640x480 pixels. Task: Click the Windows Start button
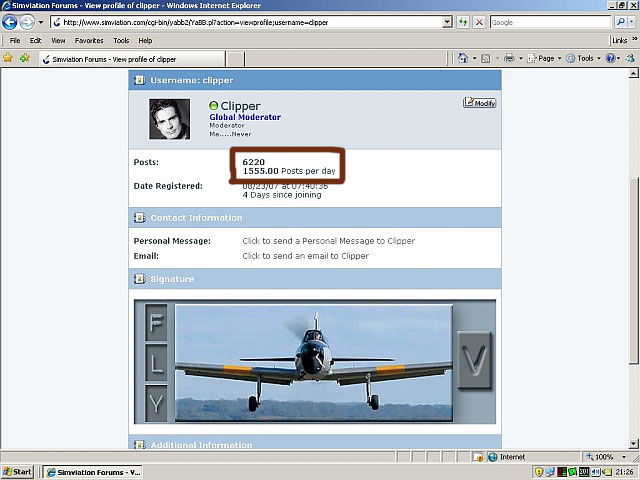pos(17,471)
